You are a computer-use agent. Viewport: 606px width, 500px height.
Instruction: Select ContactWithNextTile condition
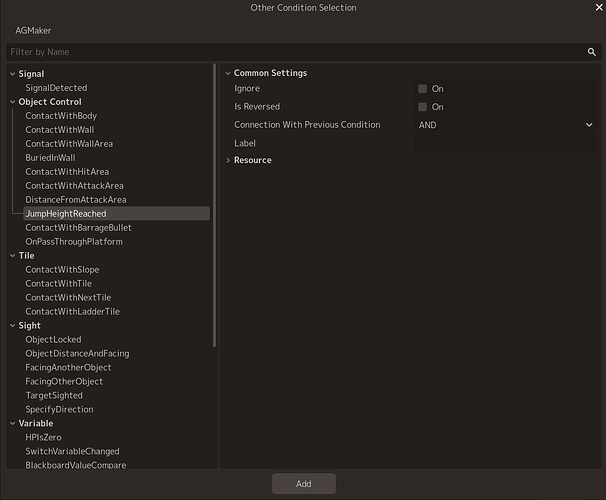pyautogui.click(x=68, y=297)
